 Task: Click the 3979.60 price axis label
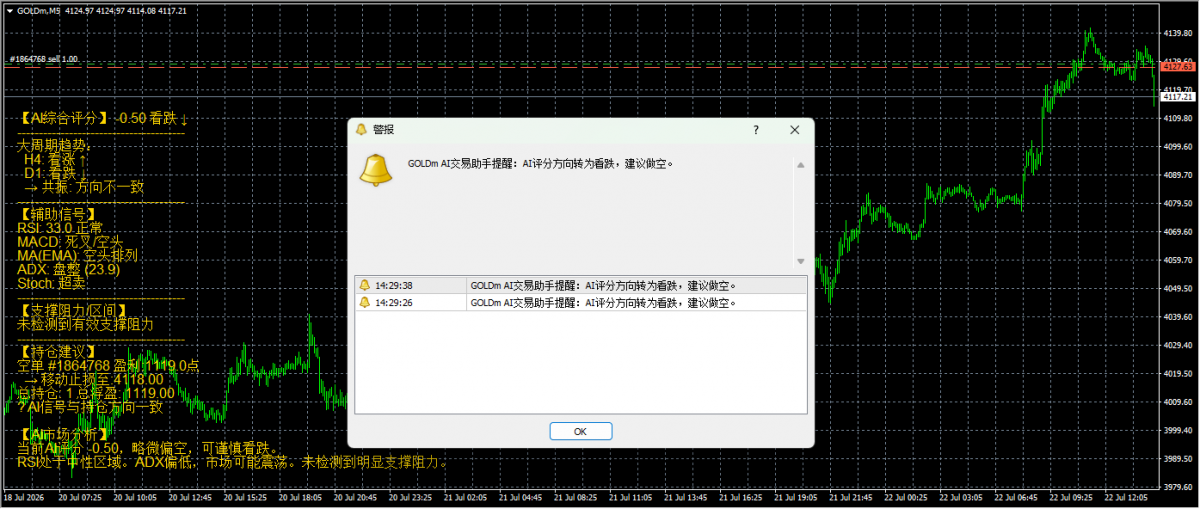(x=1179, y=487)
